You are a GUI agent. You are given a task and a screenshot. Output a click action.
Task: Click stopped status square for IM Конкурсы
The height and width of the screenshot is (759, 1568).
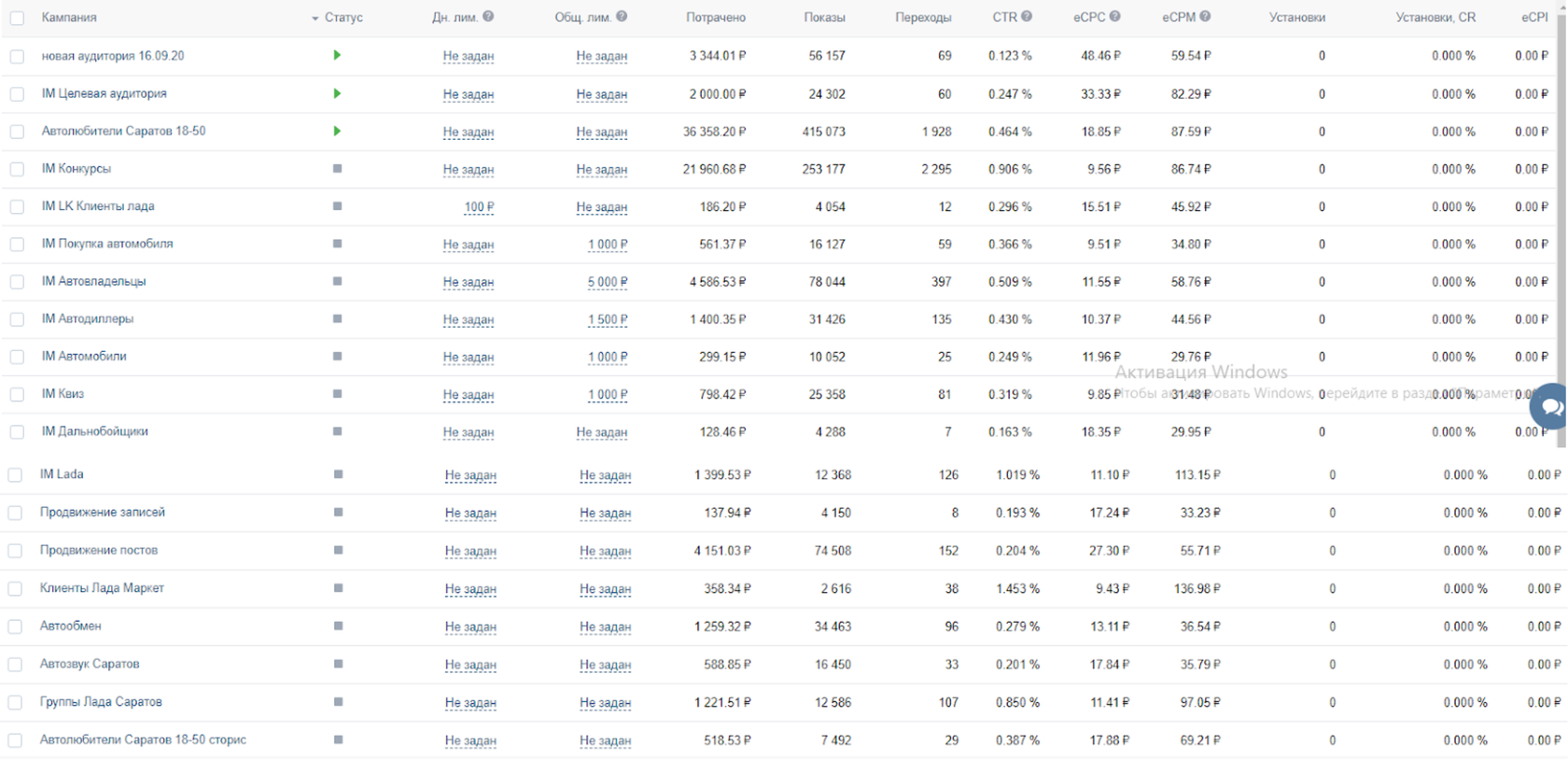coord(337,169)
